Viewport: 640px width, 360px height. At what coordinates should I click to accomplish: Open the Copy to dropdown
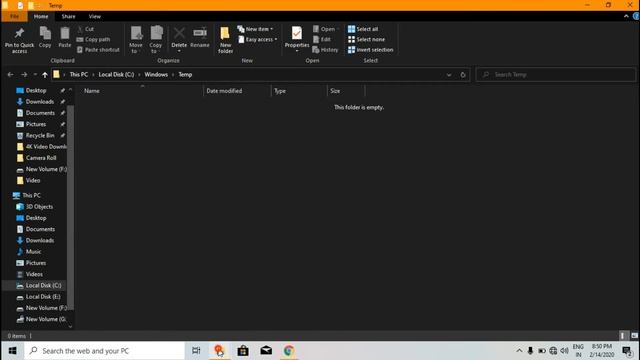click(x=156, y=40)
